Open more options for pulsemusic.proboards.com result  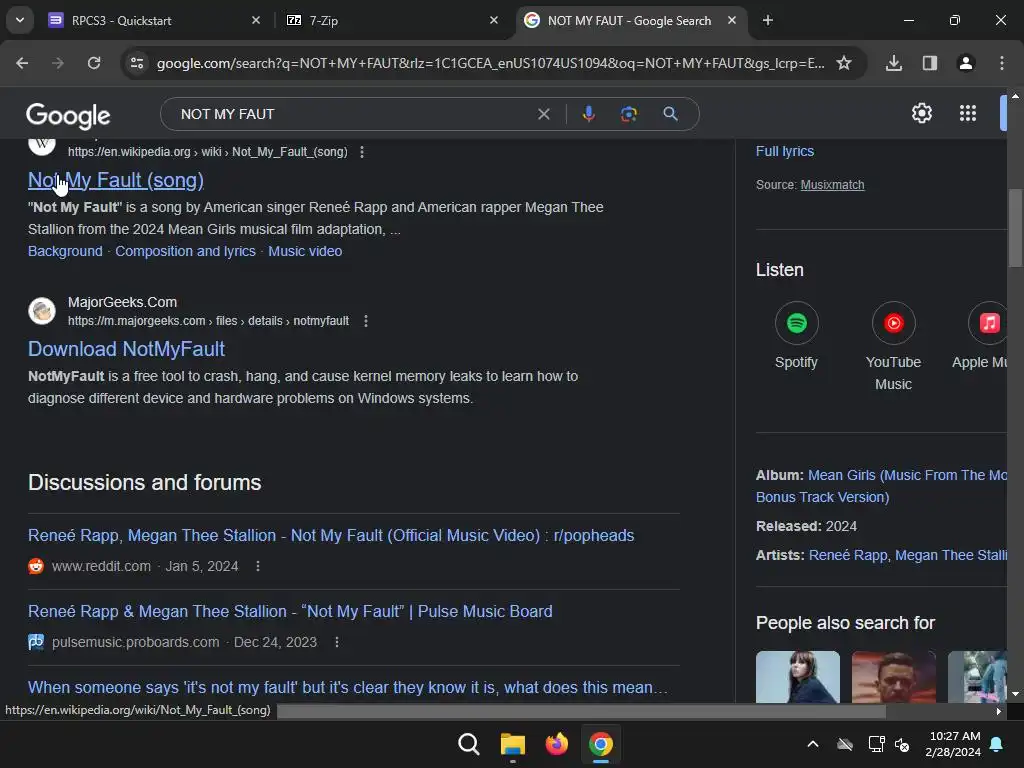(337, 642)
